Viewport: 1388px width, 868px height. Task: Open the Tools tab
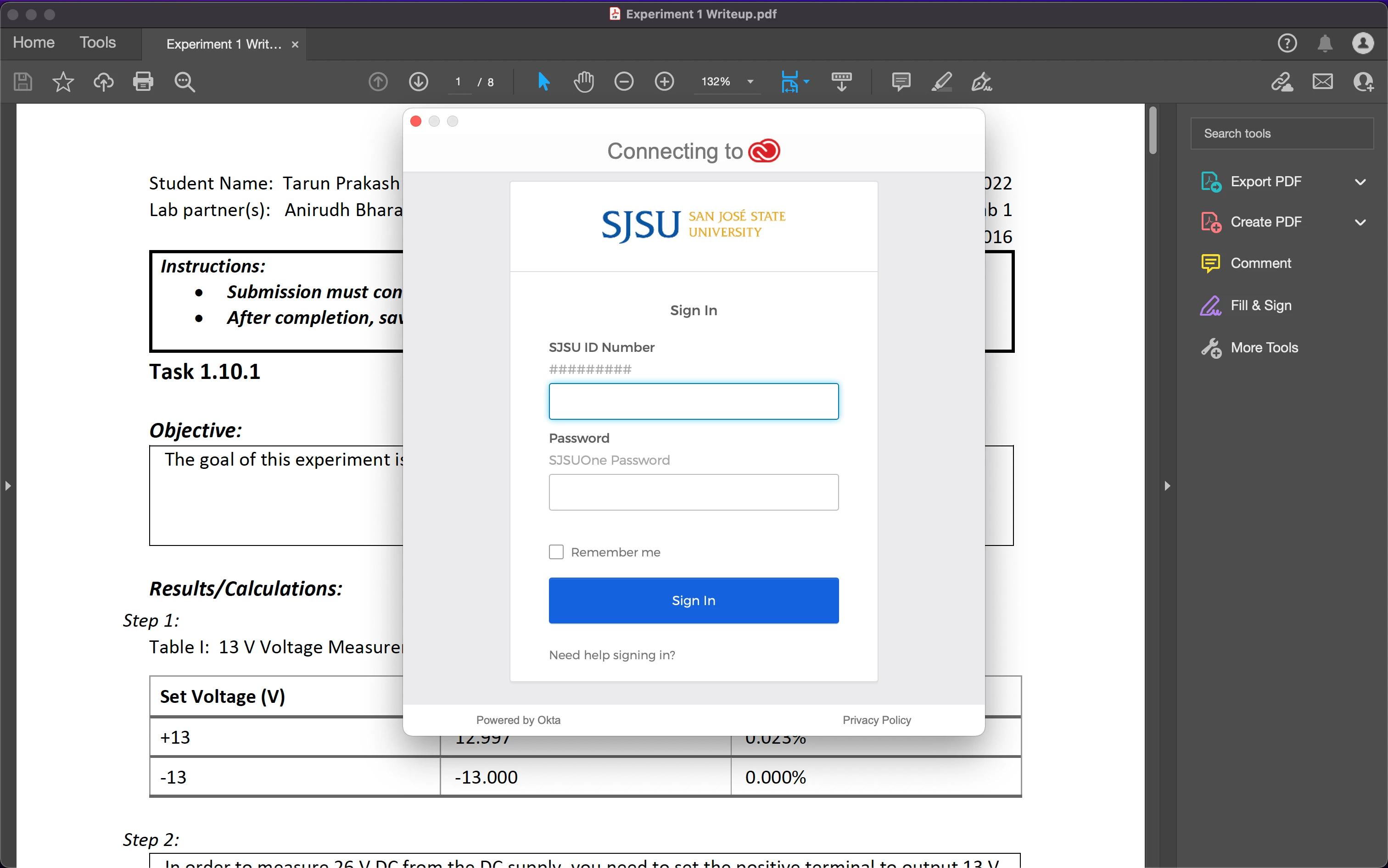[98, 43]
